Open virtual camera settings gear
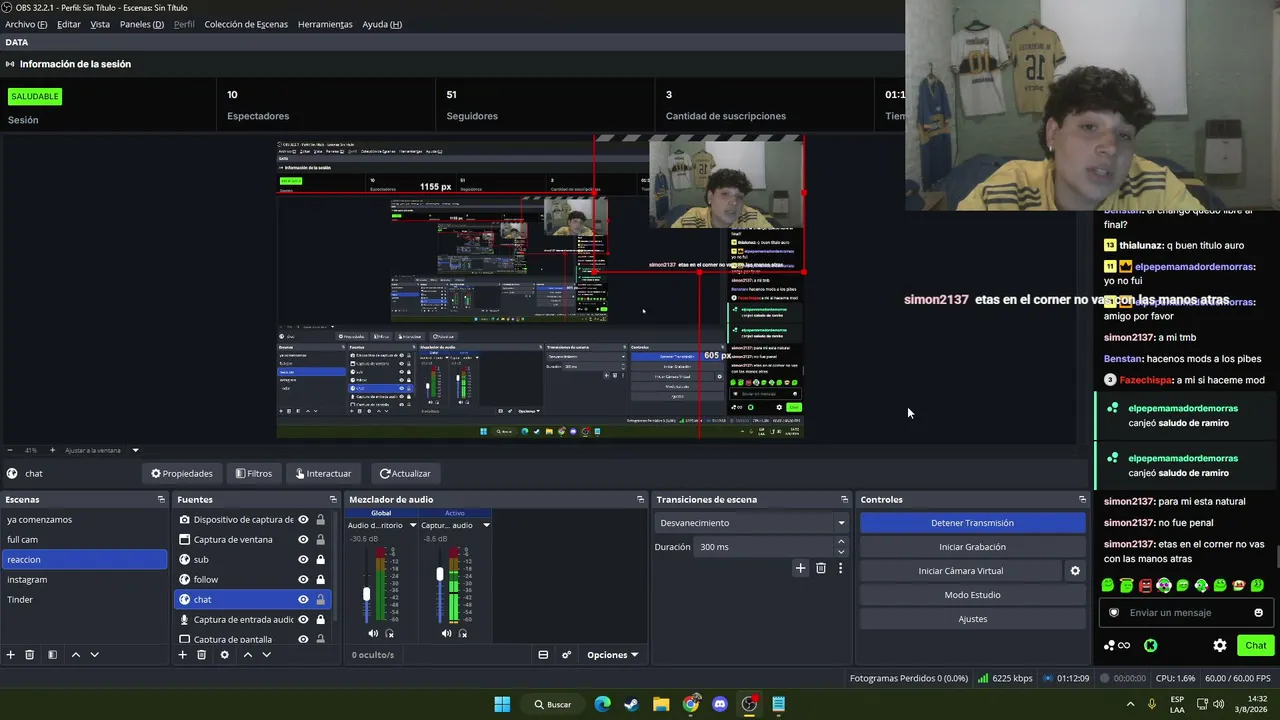Screen dimensions: 1280x720 coord(1075,571)
